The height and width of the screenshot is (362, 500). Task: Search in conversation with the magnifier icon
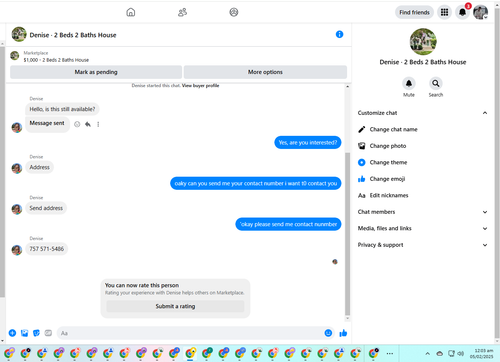pos(436,83)
